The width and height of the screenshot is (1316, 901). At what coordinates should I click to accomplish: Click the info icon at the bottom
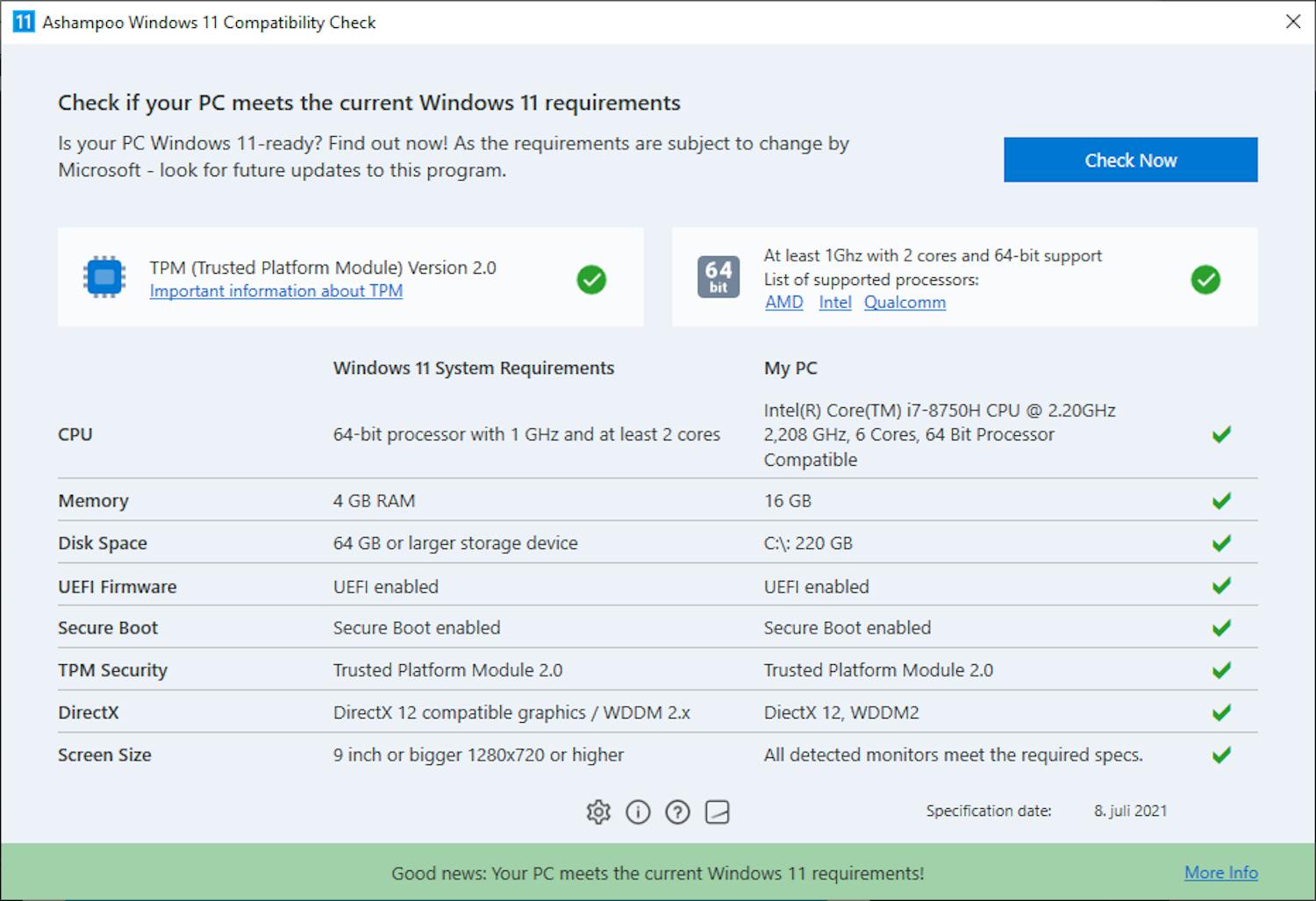click(638, 812)
